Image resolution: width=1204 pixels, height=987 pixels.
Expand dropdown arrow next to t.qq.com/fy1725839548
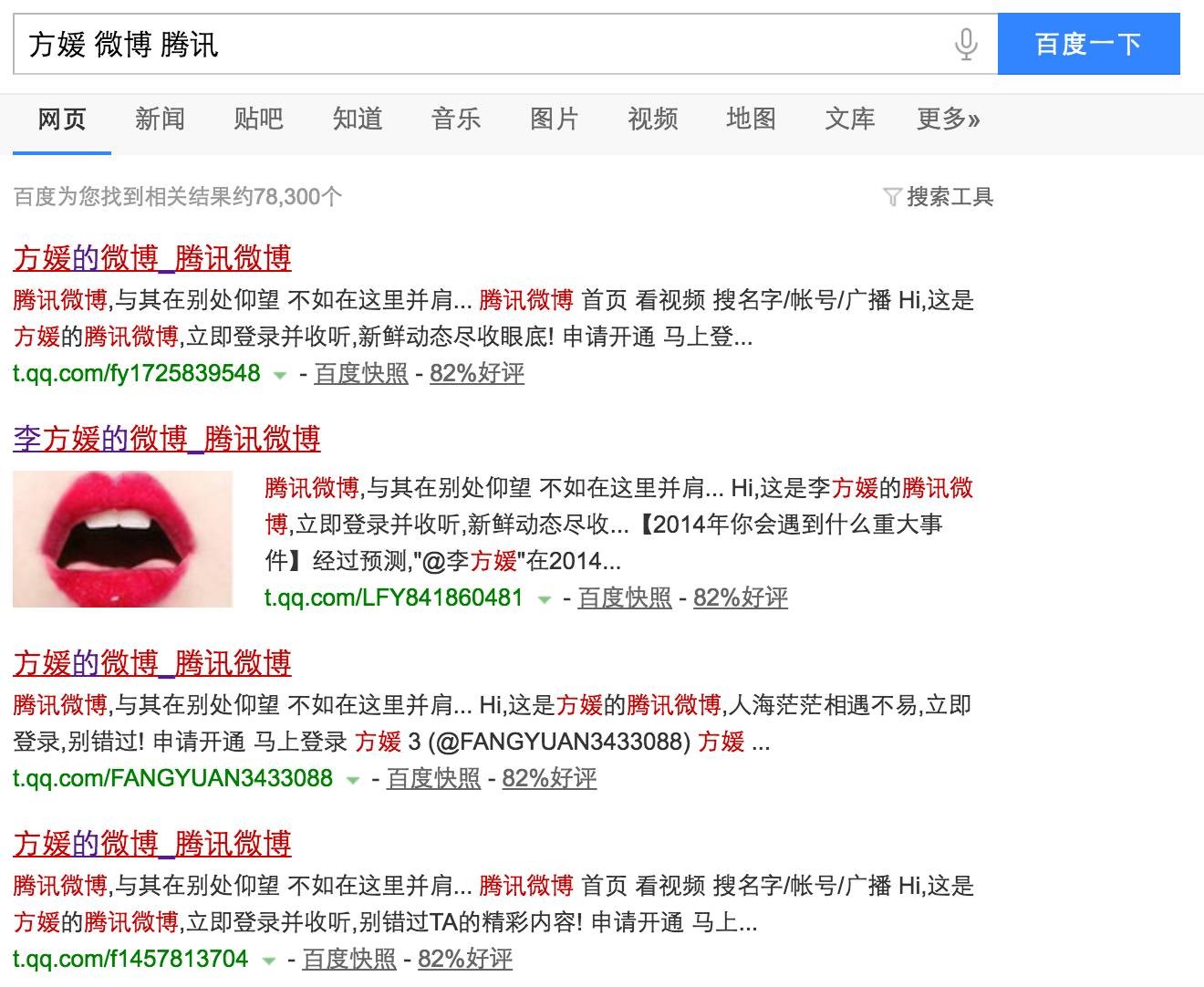point(280,374)
